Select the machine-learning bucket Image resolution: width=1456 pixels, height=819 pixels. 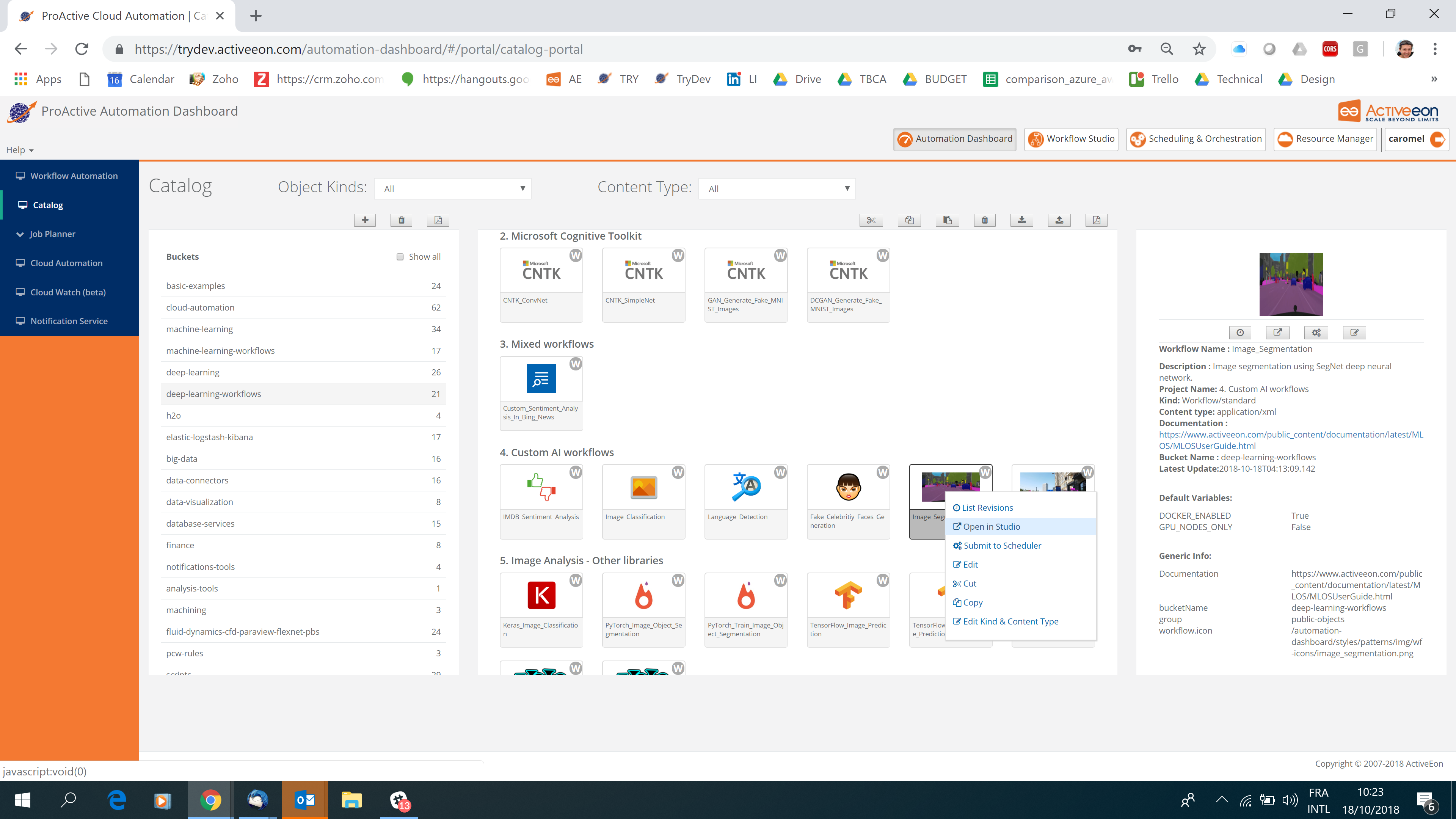(303, 329)
